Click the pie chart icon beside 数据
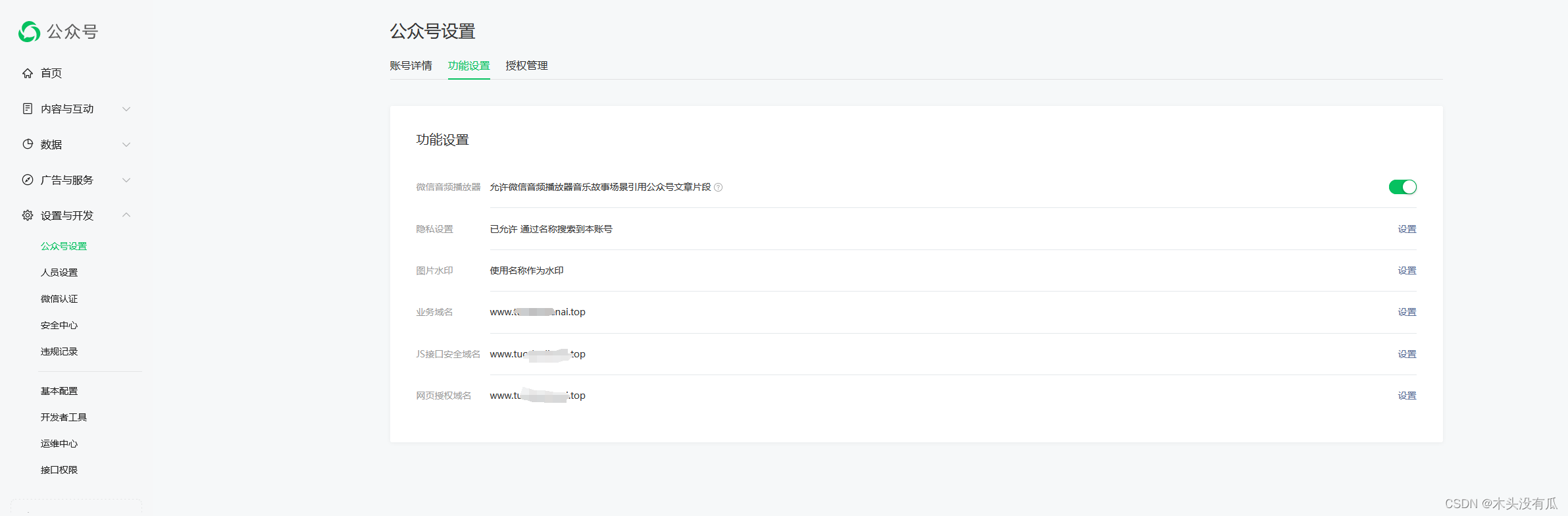Screen dimensions: 1568x516 point(28,144)
